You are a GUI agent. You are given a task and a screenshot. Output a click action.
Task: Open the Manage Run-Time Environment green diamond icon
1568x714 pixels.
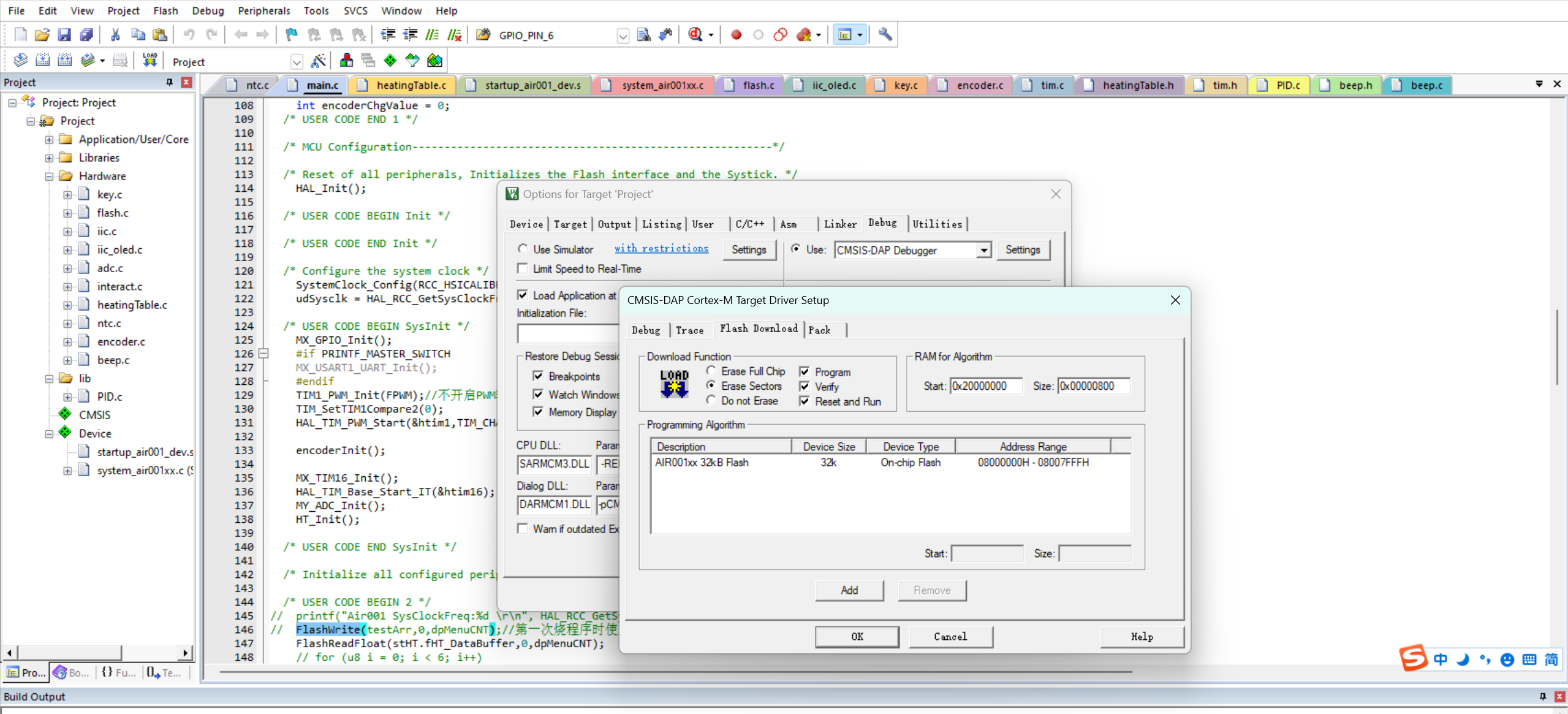(390, 60)
